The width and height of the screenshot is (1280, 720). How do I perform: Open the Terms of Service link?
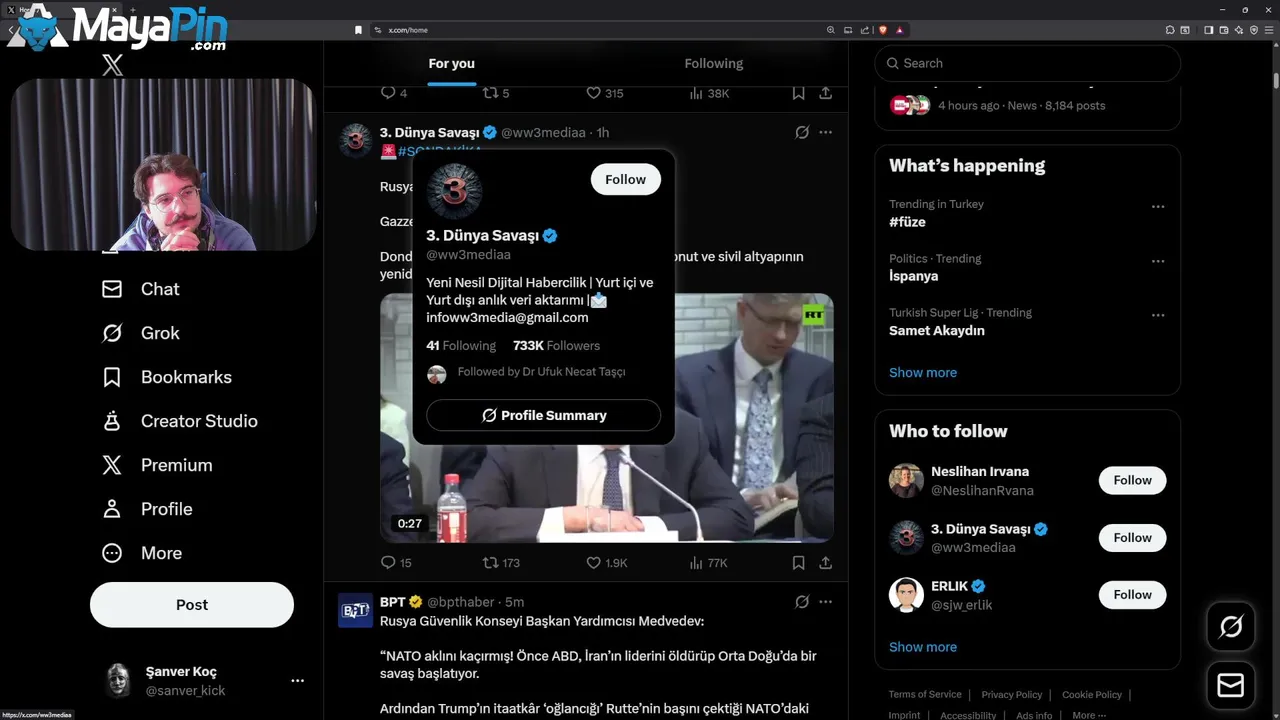tap(925, 694)
